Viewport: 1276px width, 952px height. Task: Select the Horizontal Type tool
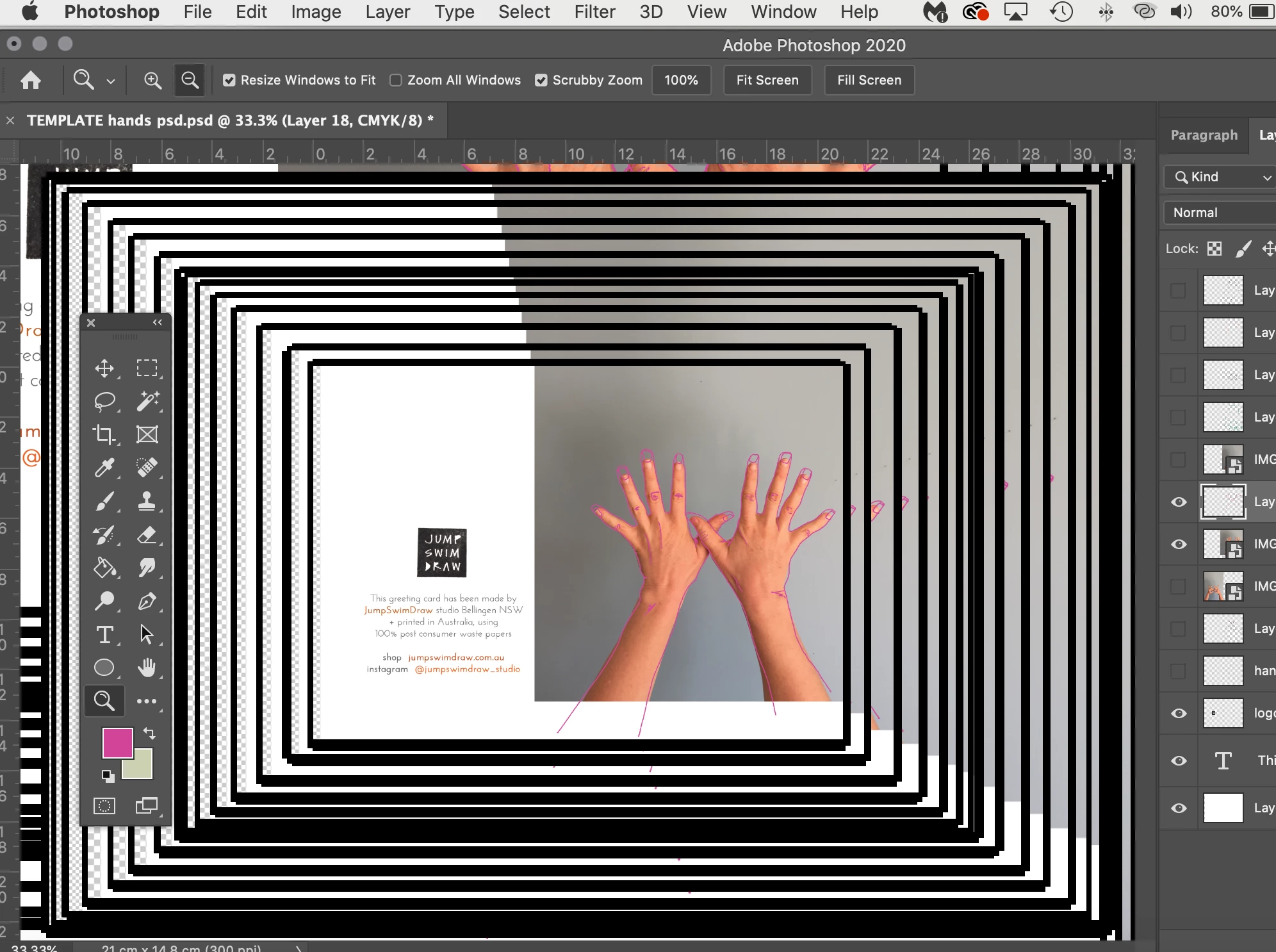pos(104,634)
